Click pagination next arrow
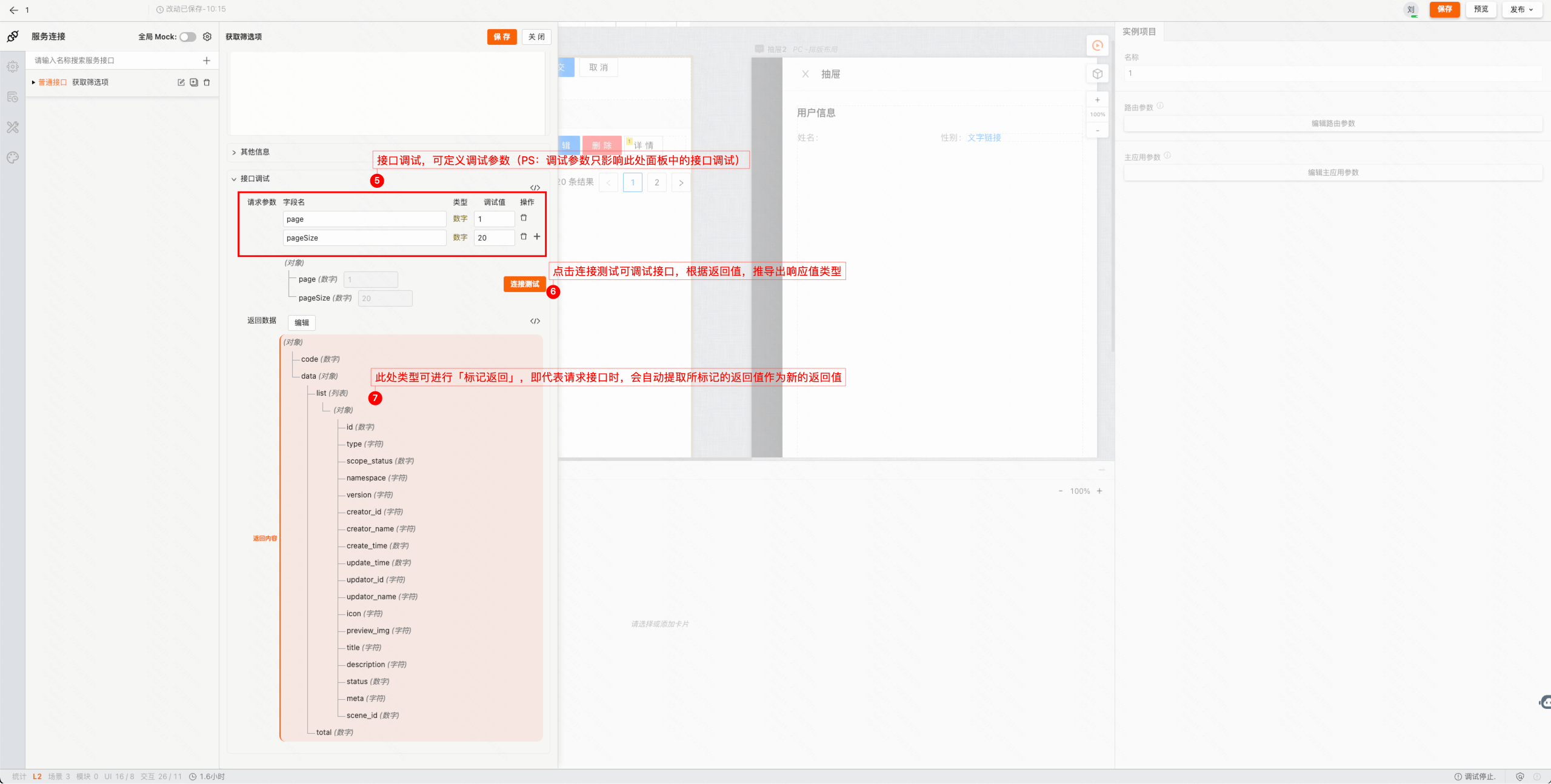The height and width of the screenshot is (784, 1551). coord(681,182)
